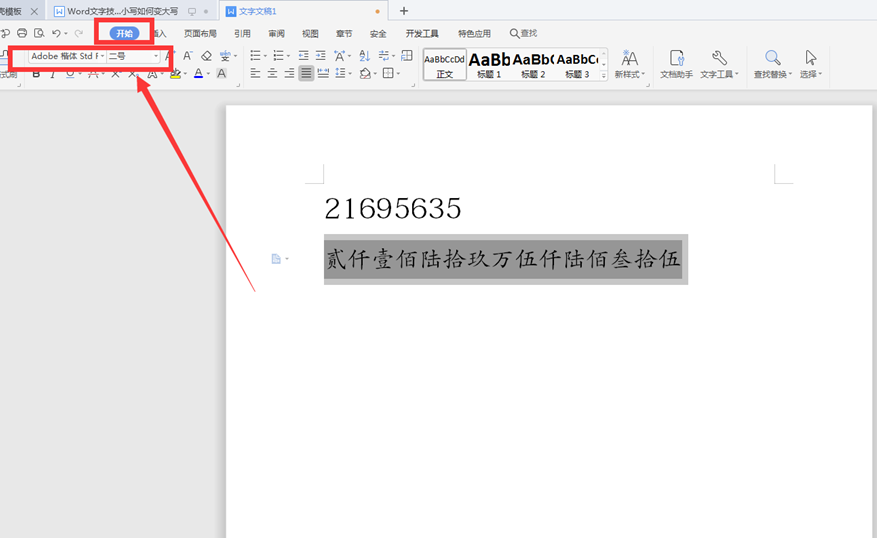Open the undo history dropdown arrow
This screenshot has height=538, width=877.
(x=65, y=34)
